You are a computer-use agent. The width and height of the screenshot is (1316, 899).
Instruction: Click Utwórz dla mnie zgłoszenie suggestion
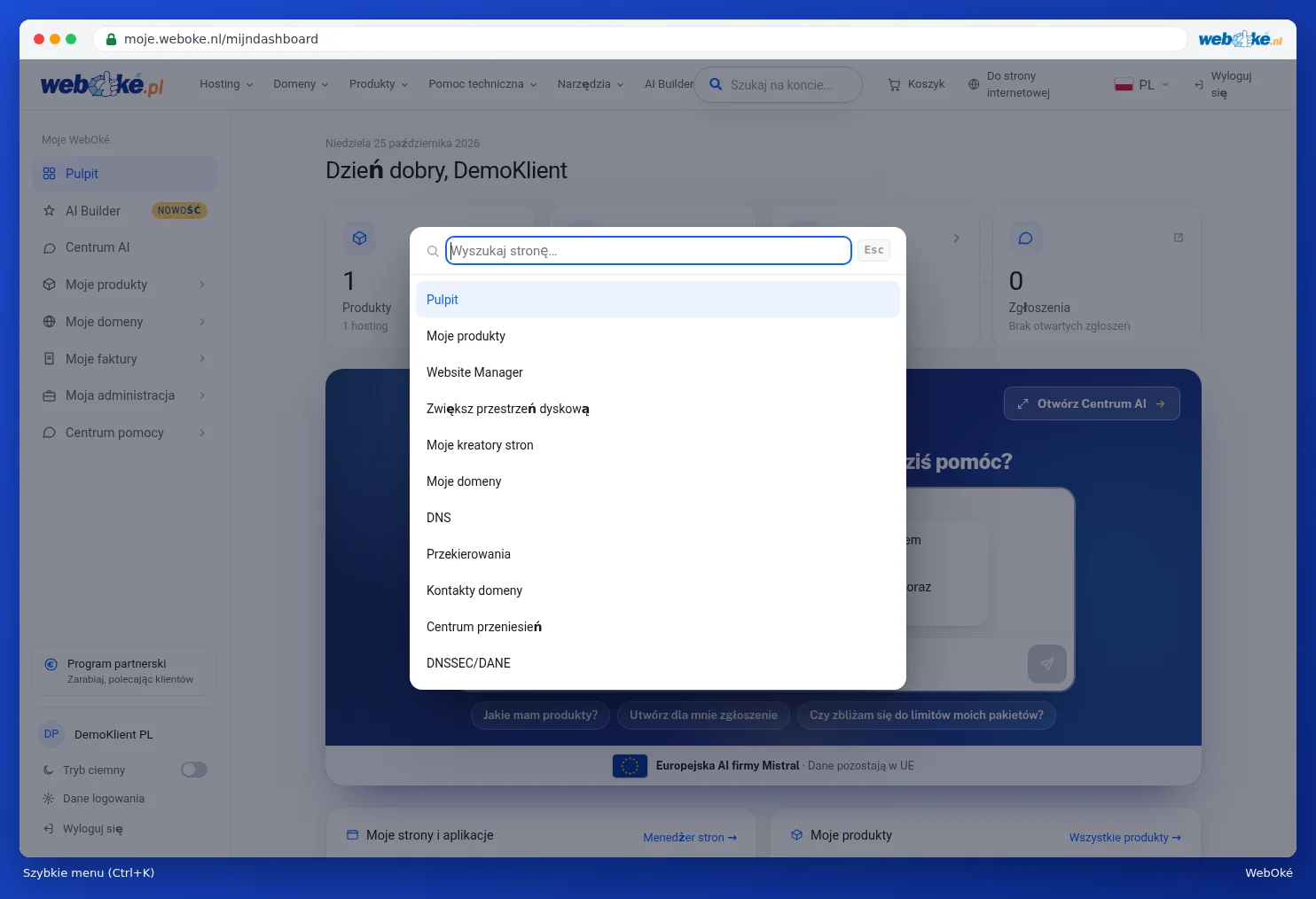pyautogui.click(x=703, y=715)
